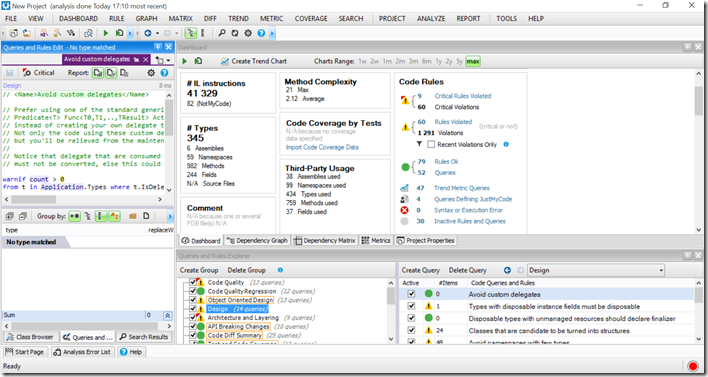This screenshot has height=377, width=708.
Task: Click Import Code Coverage Data link
Action: [x=322, y=147]
